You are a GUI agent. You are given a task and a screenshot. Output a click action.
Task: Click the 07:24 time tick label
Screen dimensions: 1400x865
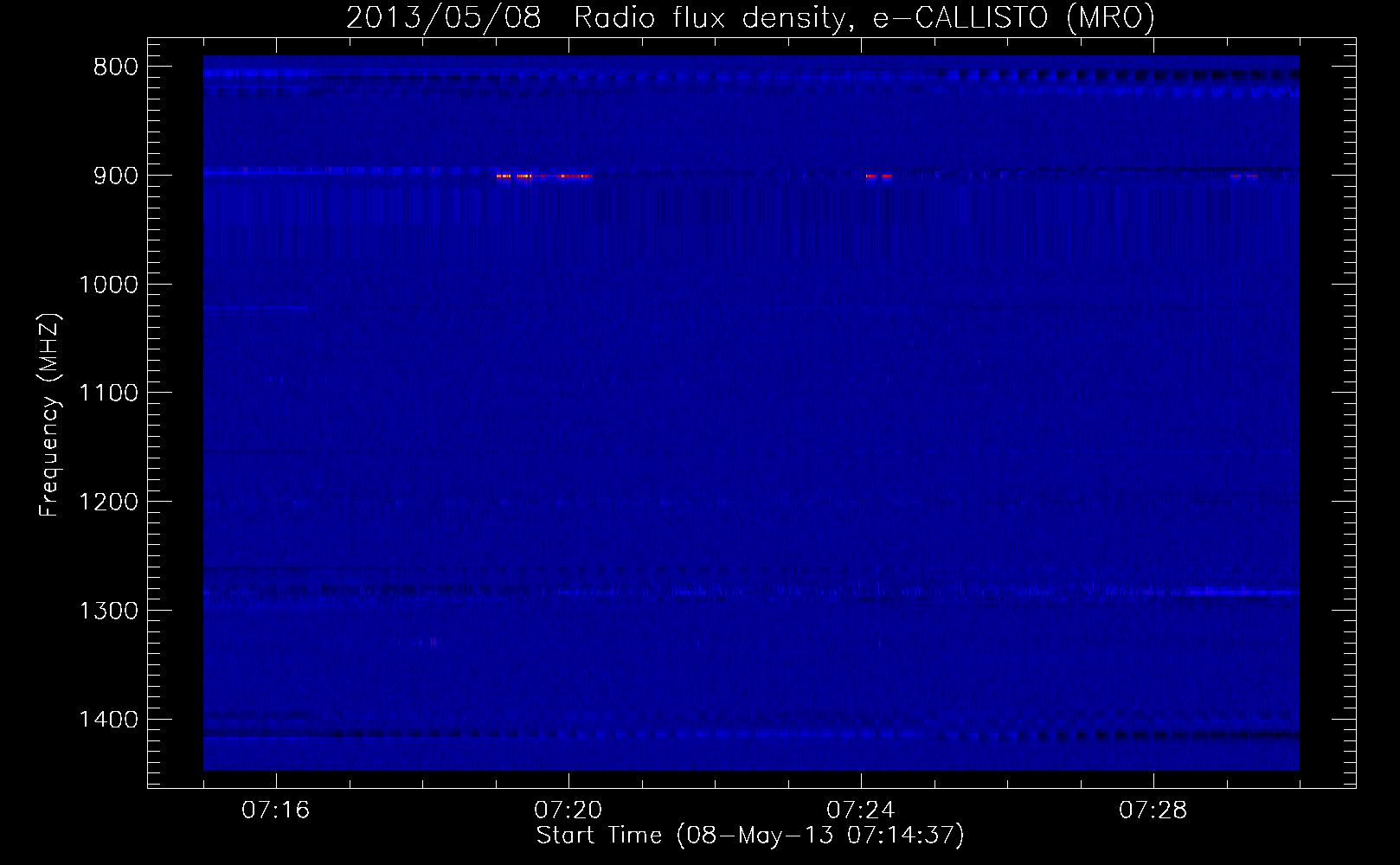860,811
